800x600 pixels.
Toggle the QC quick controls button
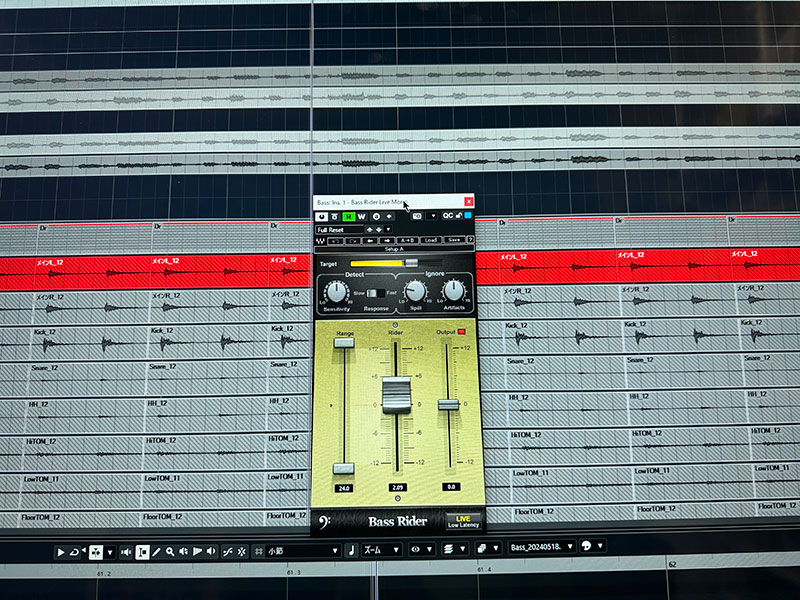tap(447, 216)
